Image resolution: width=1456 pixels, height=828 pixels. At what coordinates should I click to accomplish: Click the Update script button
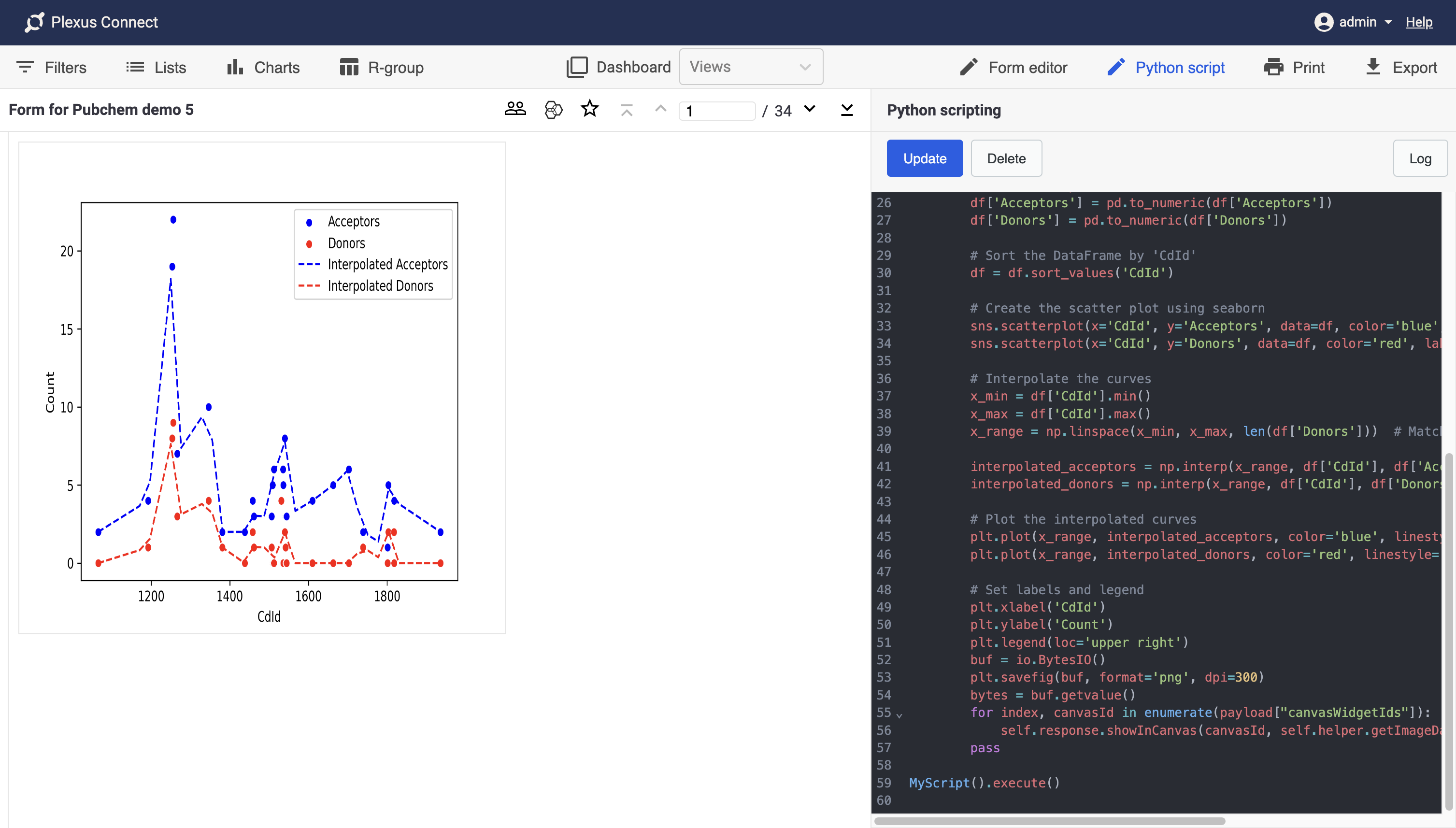click(925, 158)
